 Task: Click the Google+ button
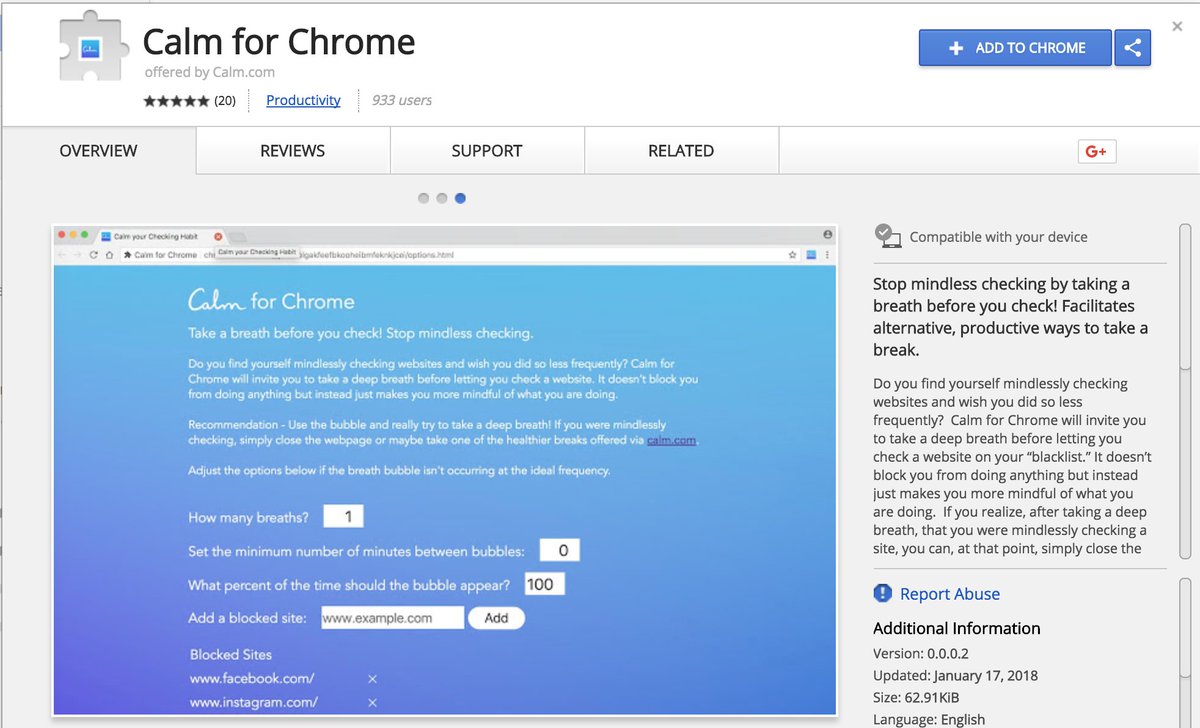pyautogui.click(x=1097, y=151)
